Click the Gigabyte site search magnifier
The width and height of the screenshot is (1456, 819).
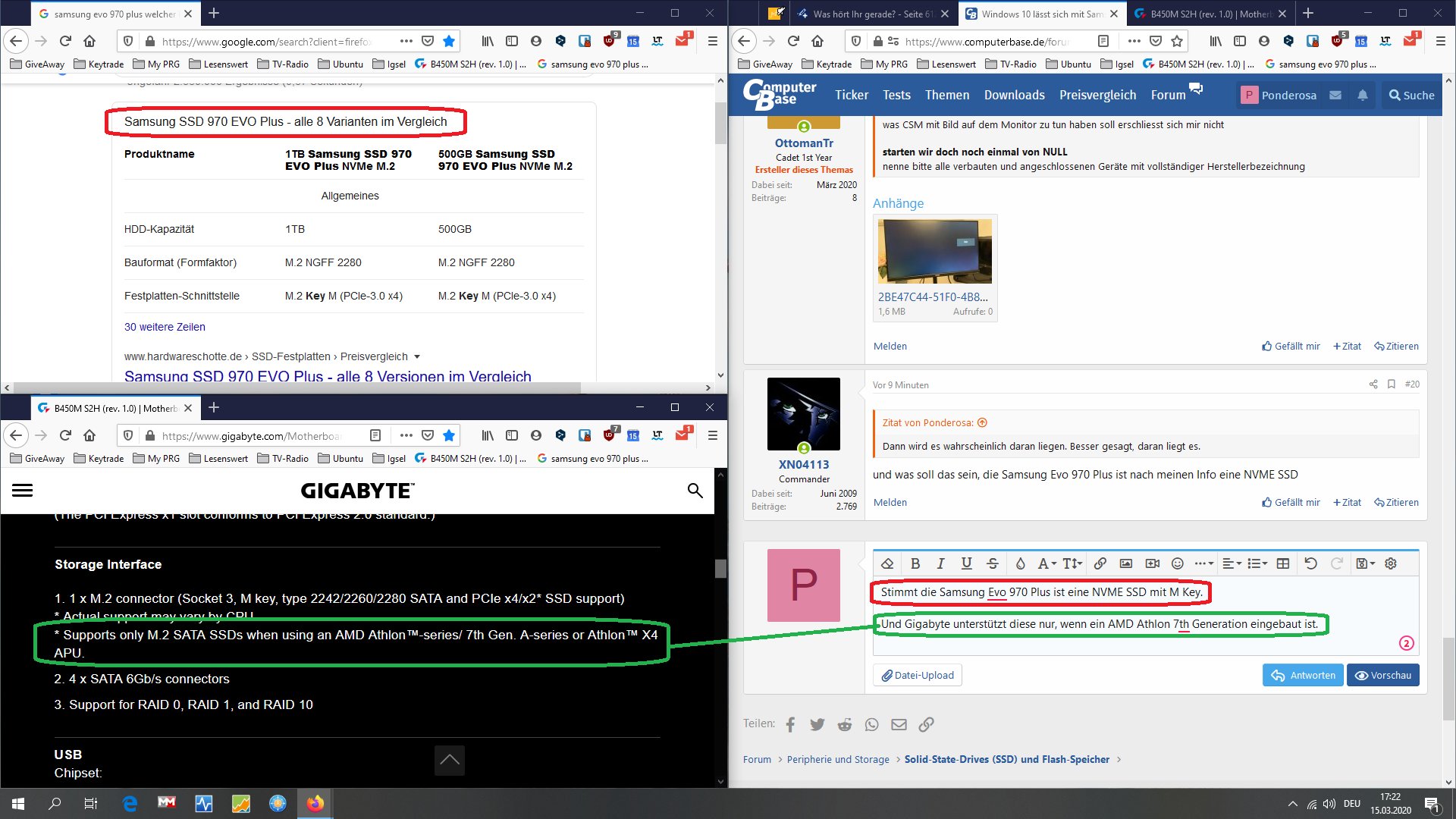pyautogui.click(x=695, y=491)
